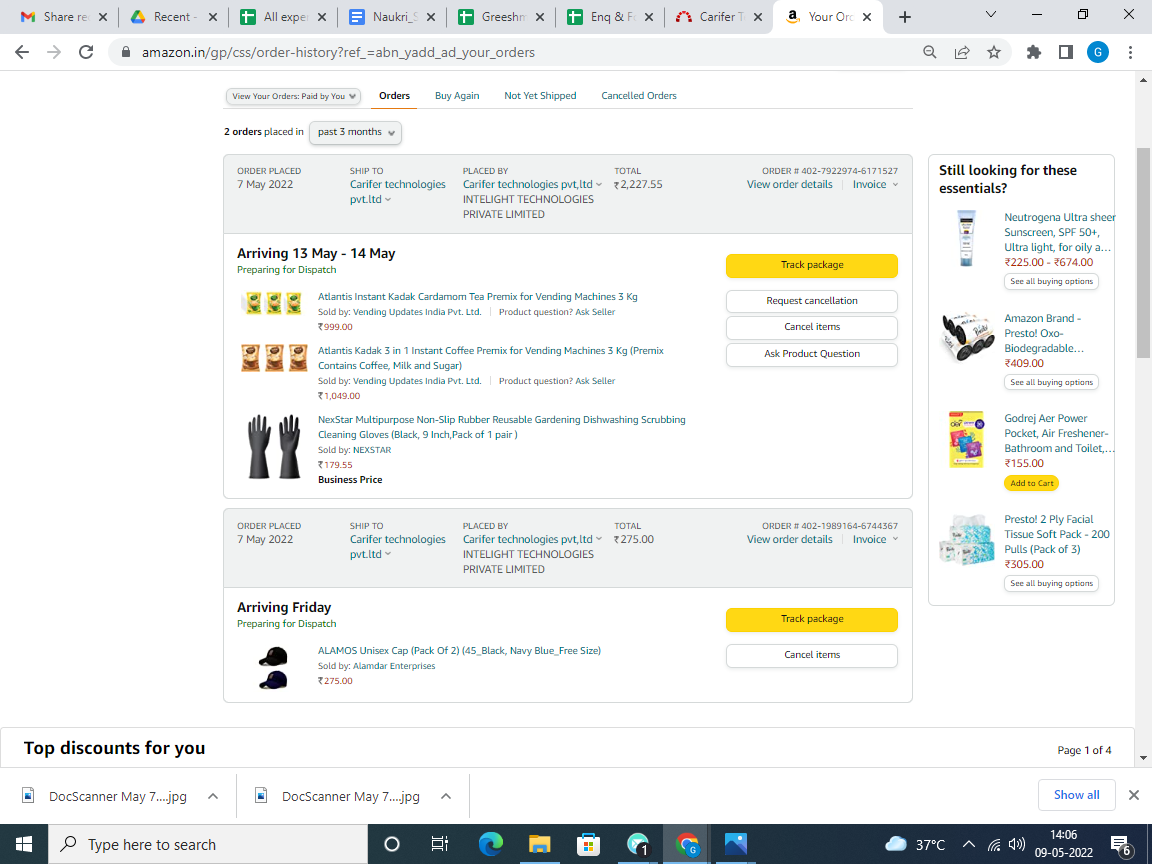Open Microsoft Store from the taskbar
This screenshot has width=1152, height=864.
coord(588,844)
